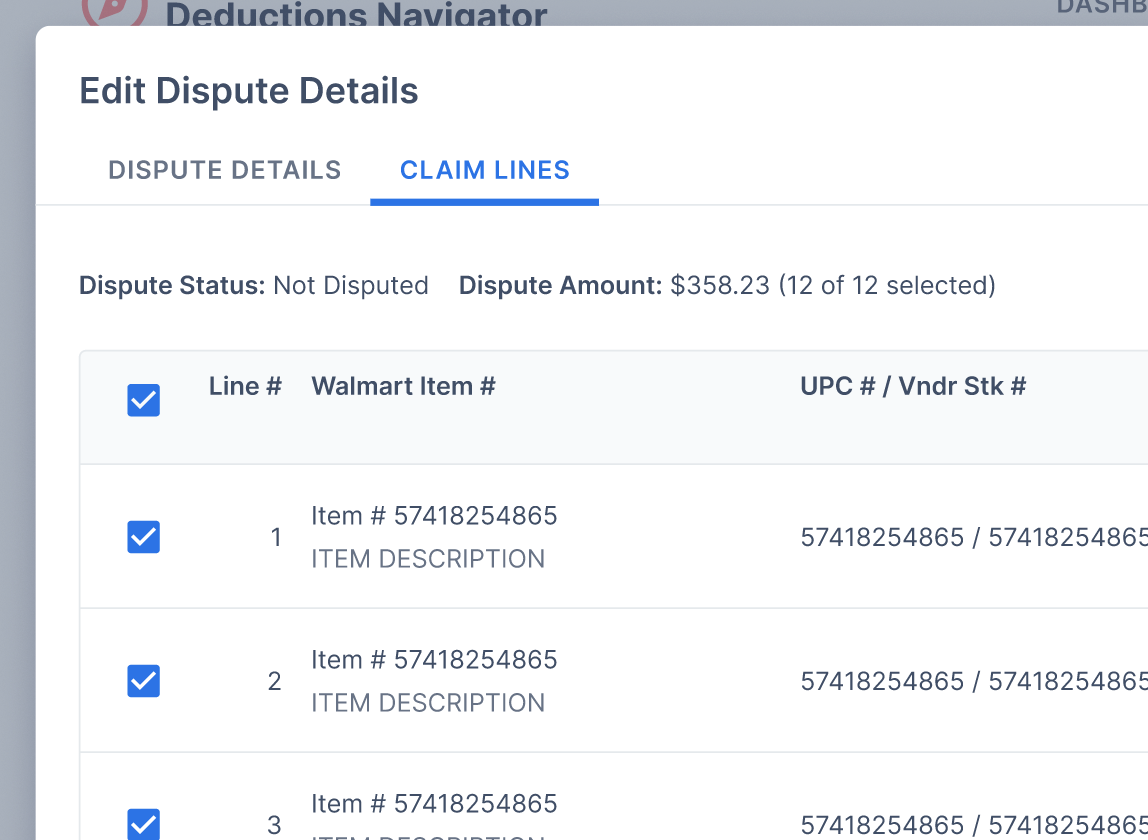1148x840 pixels.
Task: Click the 12 of 12 selected text
Action: (889, 285)
